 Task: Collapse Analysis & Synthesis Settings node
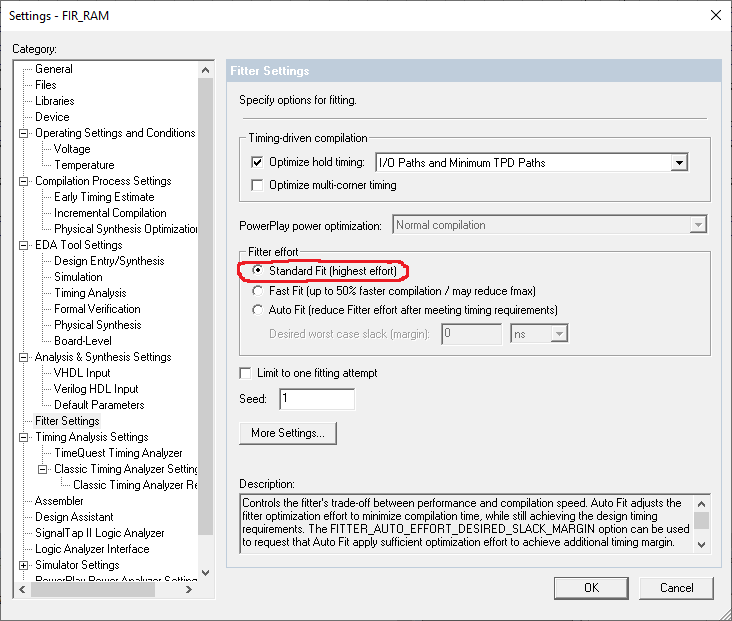click(23, 358)
